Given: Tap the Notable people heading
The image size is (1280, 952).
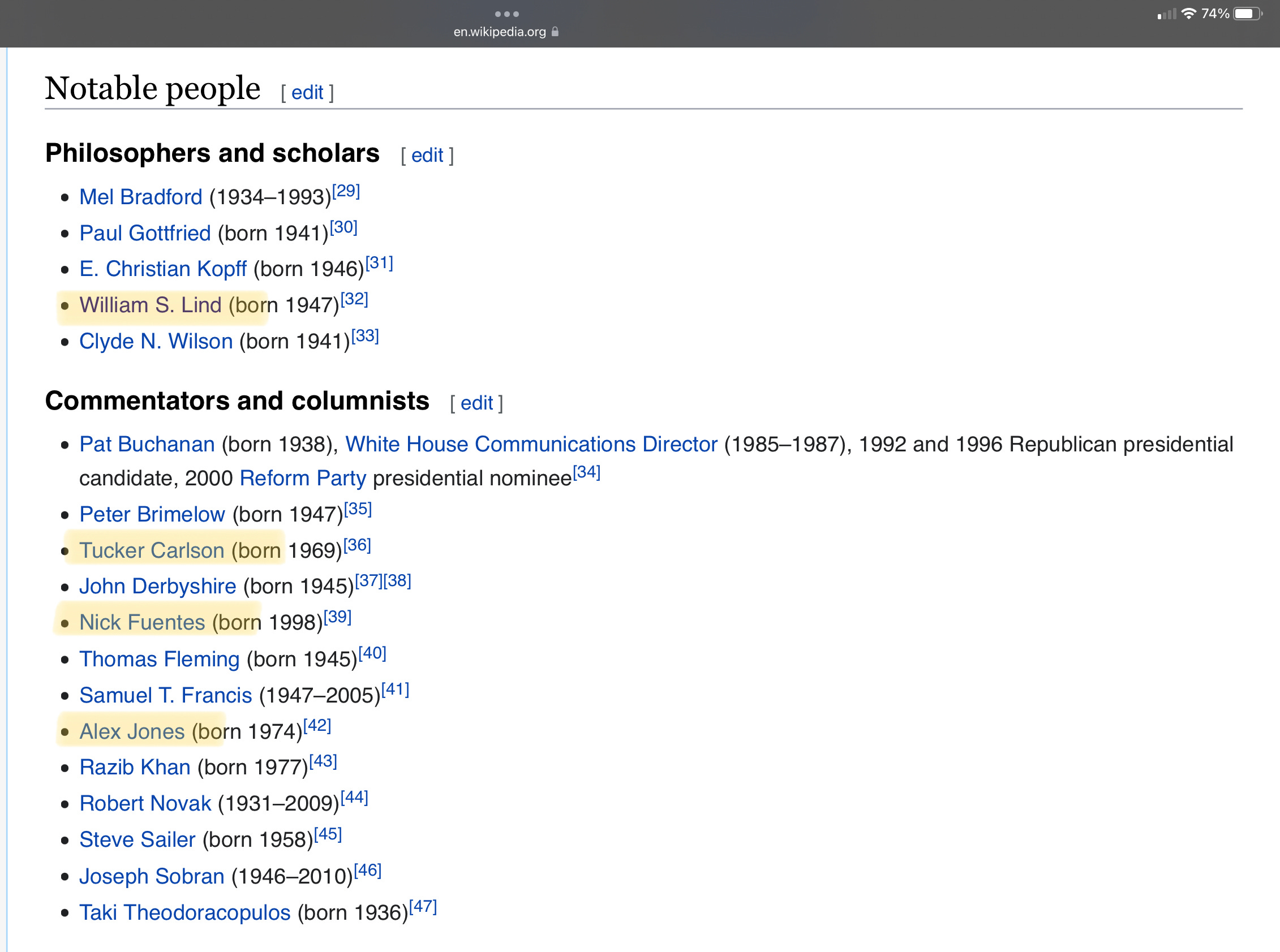Looking at the screenshot, I should click(x=153, y=89).
